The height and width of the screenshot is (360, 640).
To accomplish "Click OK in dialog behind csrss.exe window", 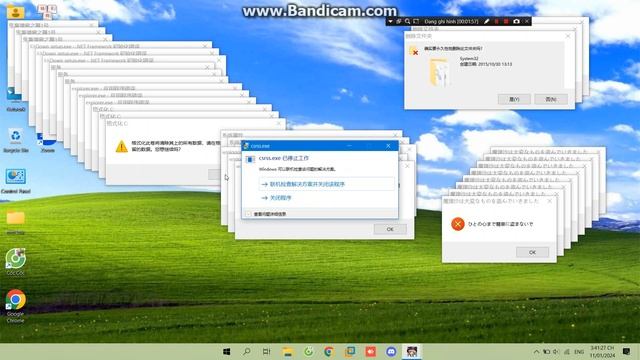I will [390, 229].
